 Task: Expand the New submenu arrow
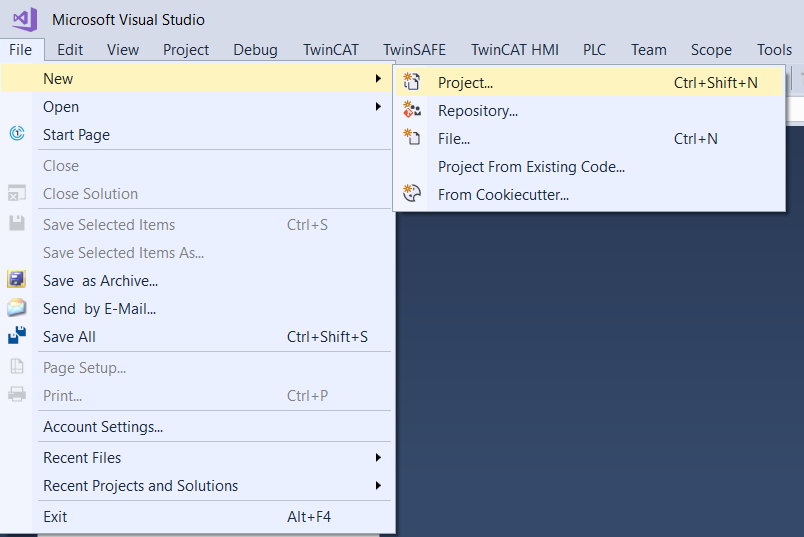(378, 78)
